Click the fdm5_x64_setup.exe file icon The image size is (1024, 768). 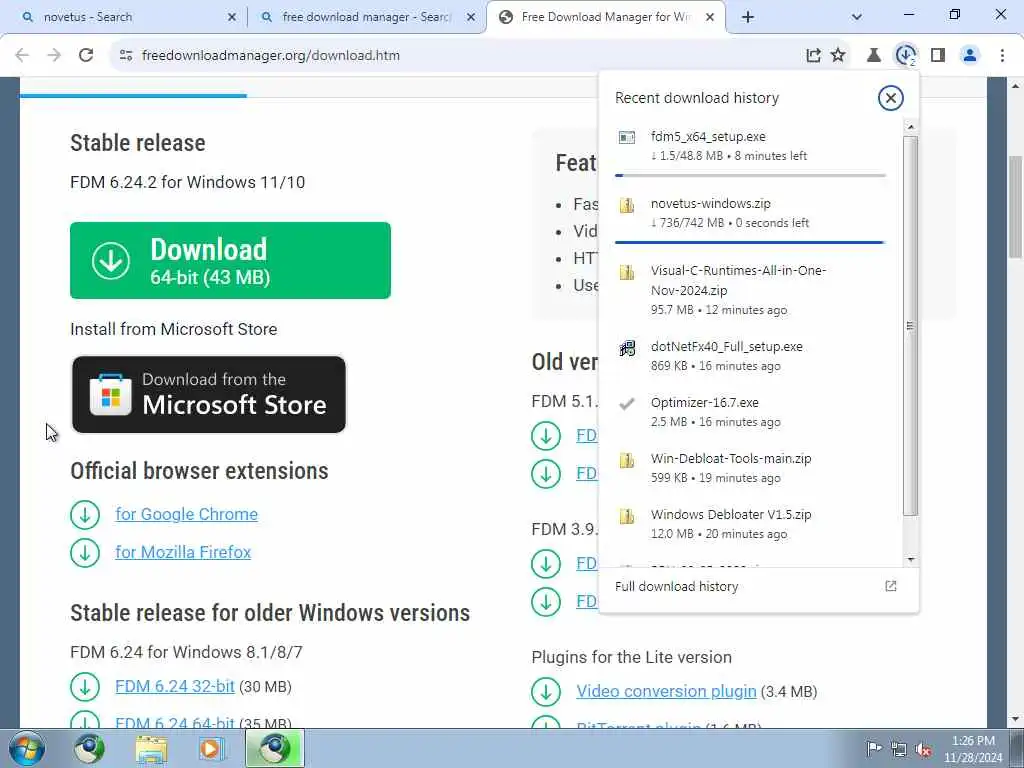627,137
